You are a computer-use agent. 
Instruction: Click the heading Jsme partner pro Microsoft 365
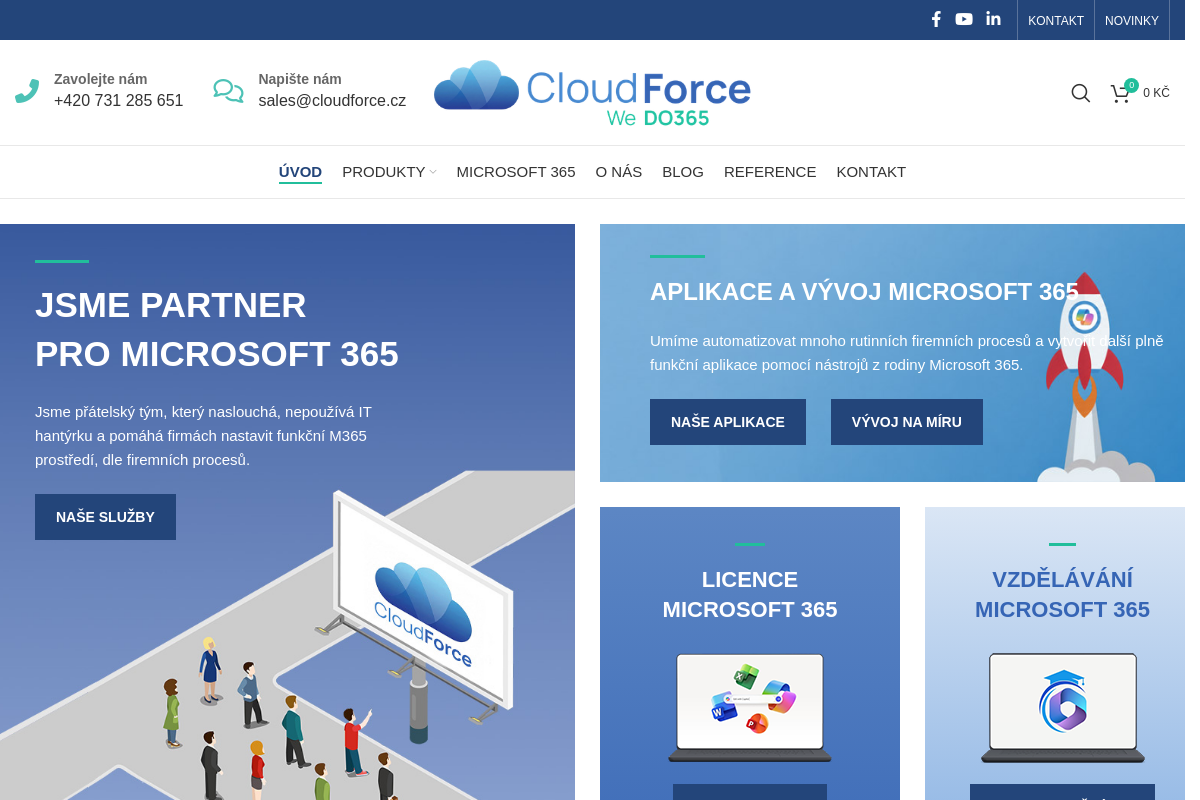tap(217, 329)
